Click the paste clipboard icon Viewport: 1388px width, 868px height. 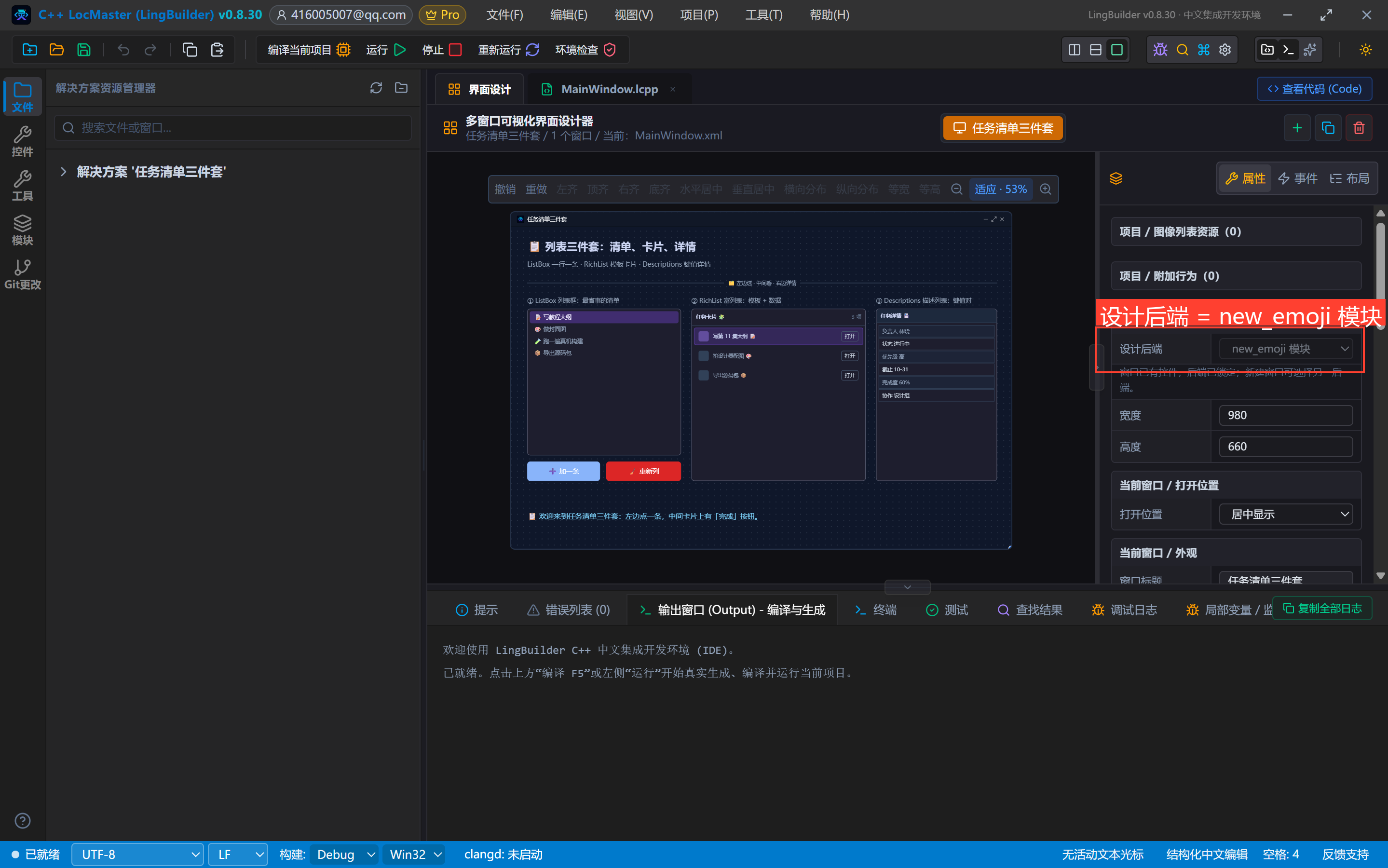point(217,50)
